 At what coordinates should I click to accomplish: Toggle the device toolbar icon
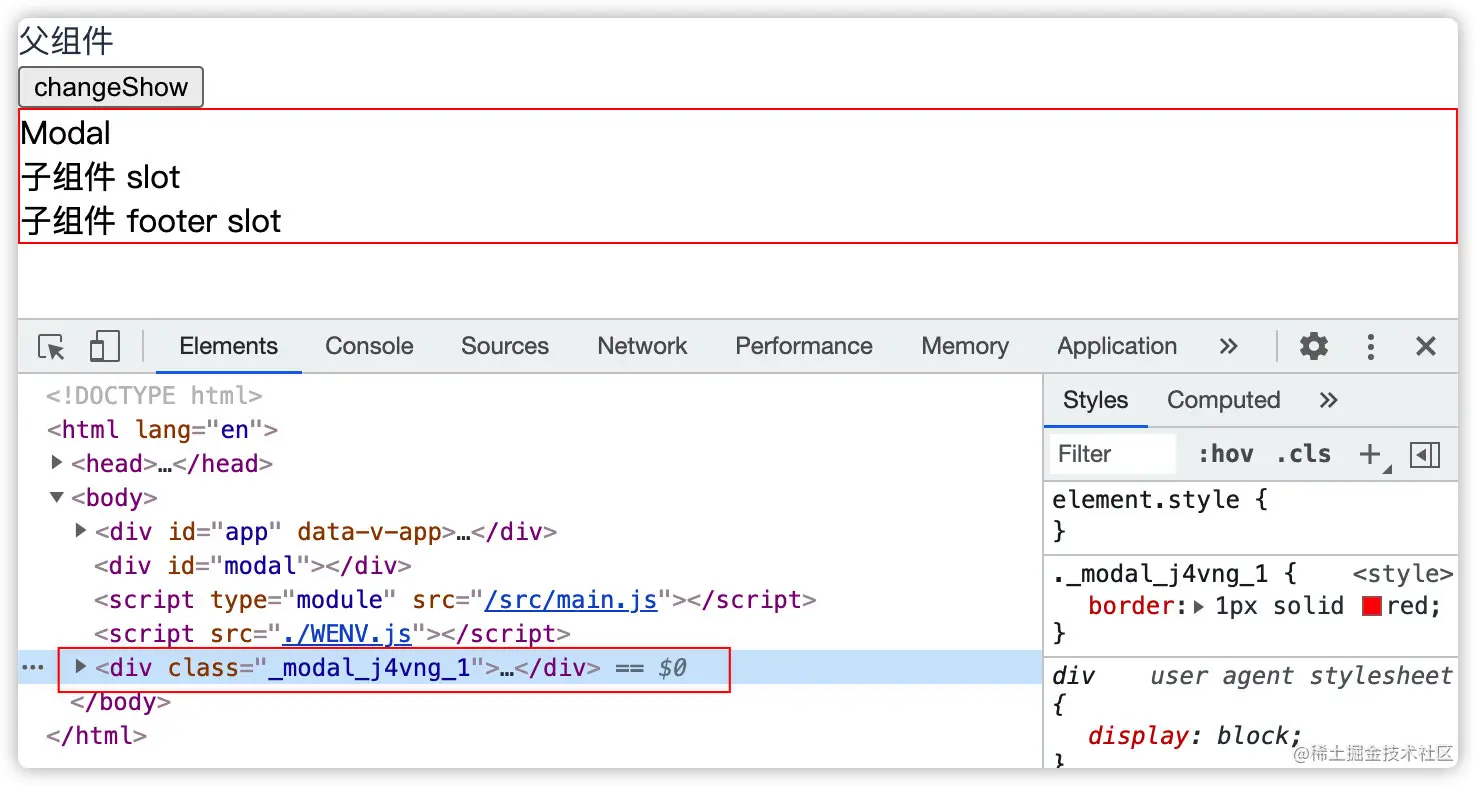click(x=104, y=347)
